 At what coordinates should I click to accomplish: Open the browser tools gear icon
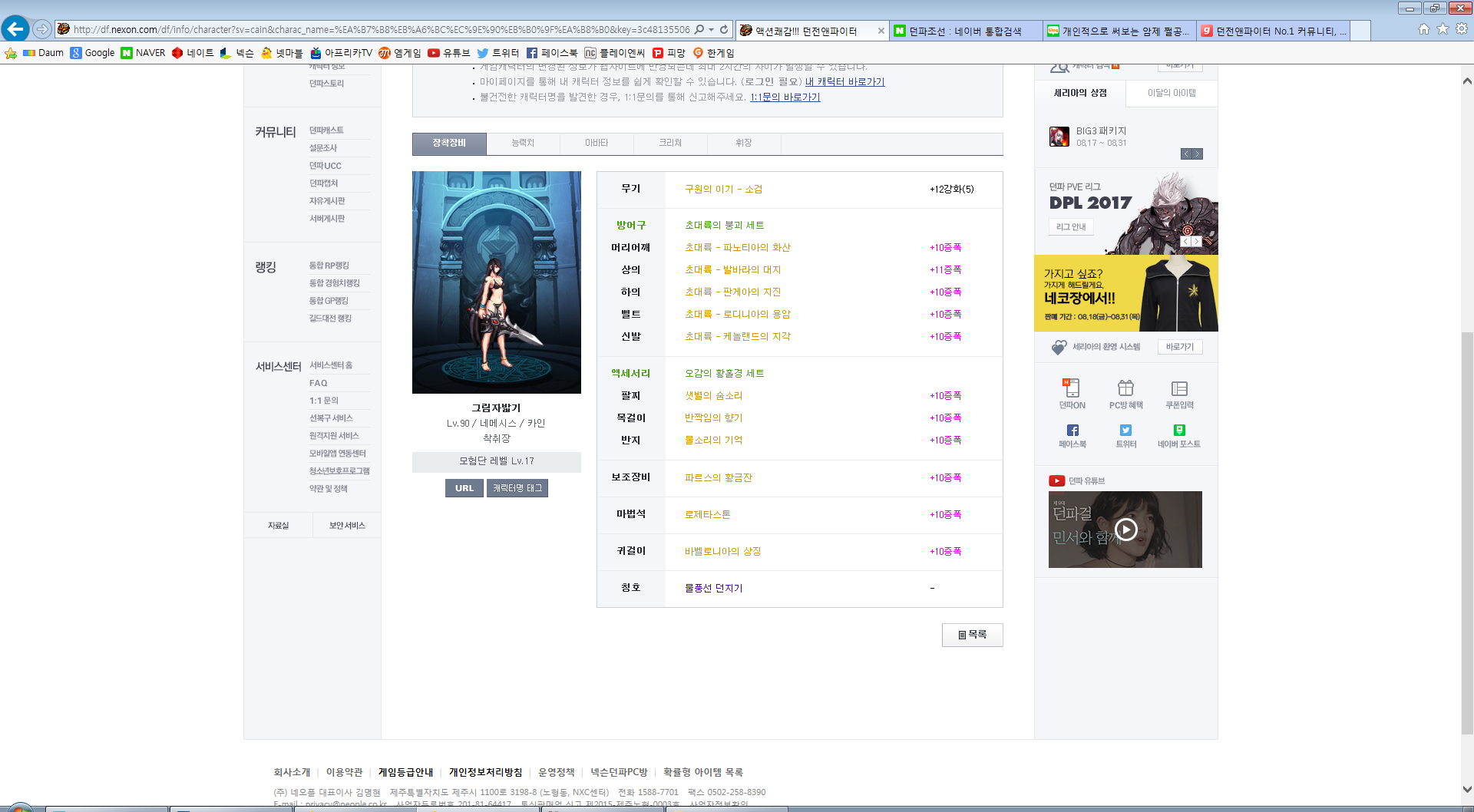click(x=1462, y=29)
